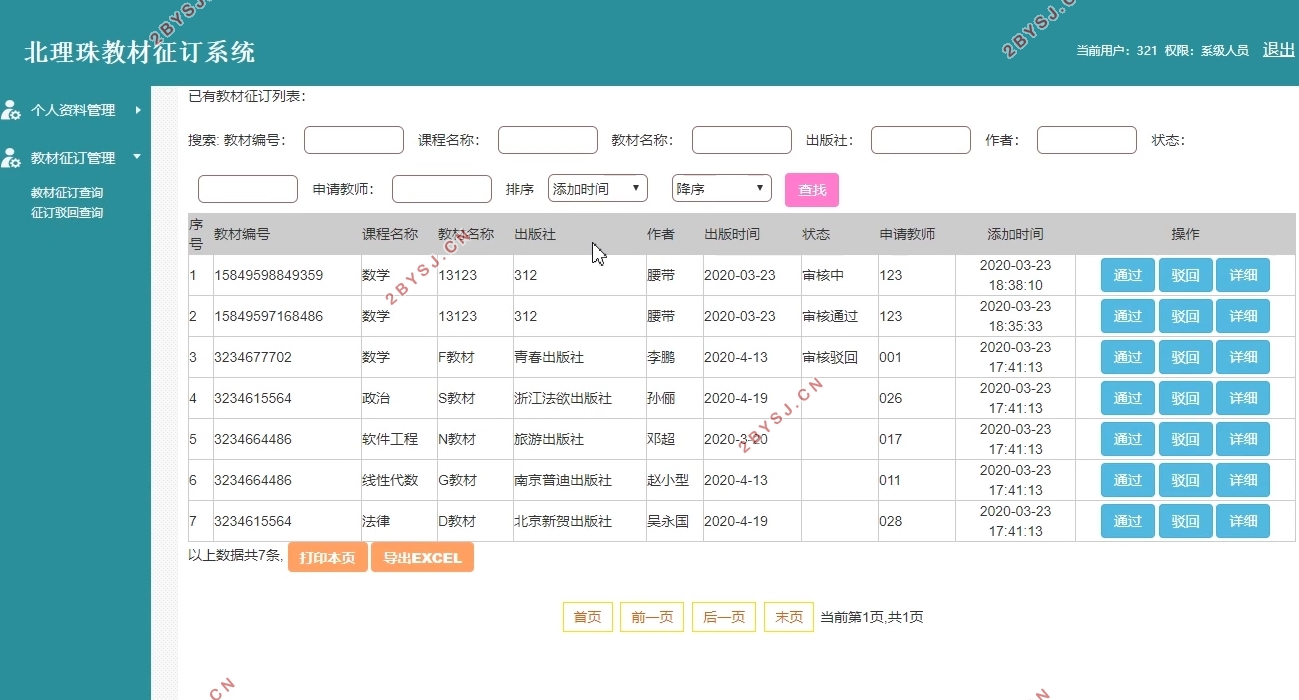This screenshot has height=700, width=1299.
Task: Click the pink 查找 search button
Action: 812,190
